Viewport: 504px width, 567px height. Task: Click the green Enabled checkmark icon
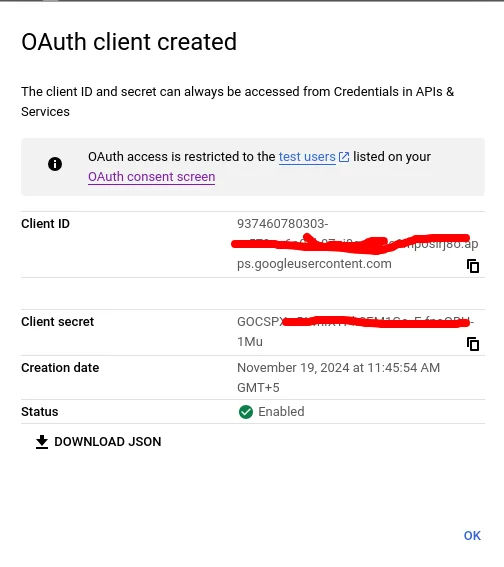tap(246, 412)
